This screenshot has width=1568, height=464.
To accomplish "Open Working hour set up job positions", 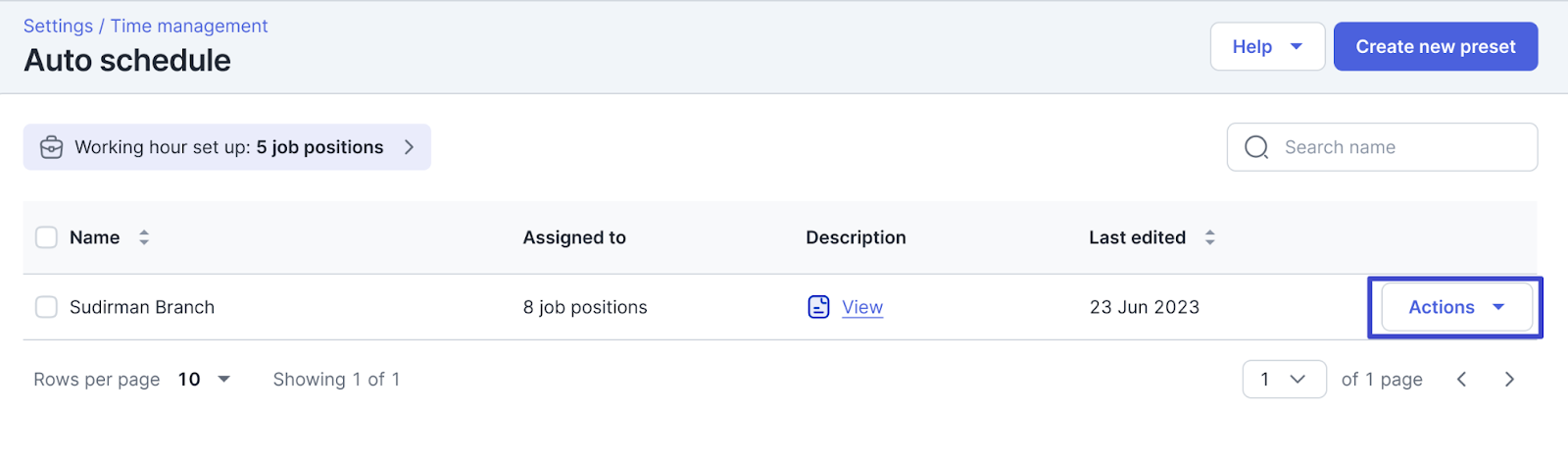I will click(x=228, y=147).
